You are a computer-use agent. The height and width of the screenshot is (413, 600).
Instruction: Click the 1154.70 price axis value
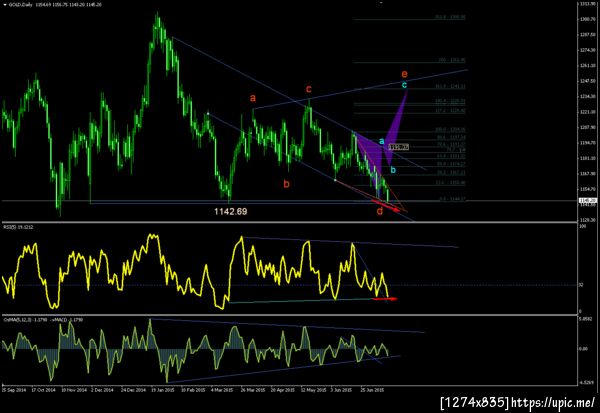pos(587,189)
